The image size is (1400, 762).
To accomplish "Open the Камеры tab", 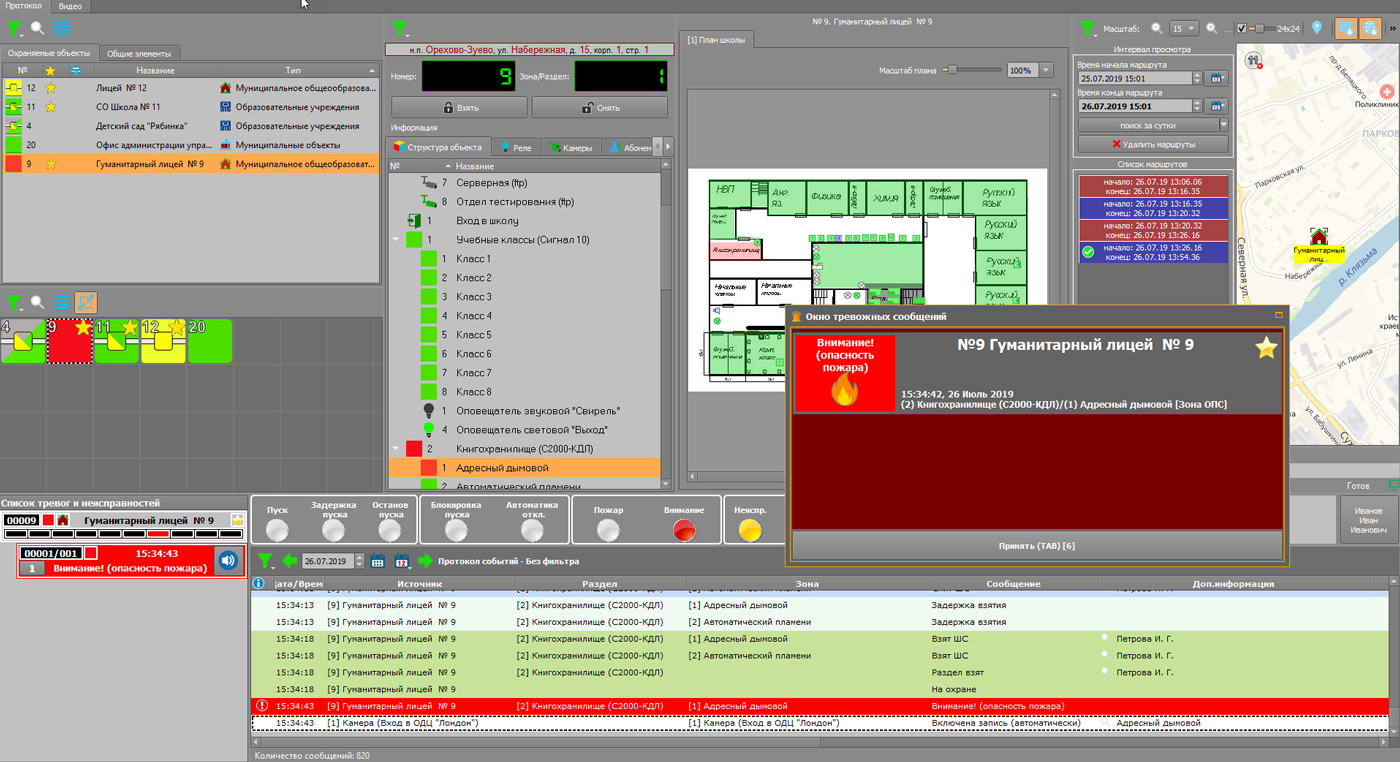I will click(570, 148).
